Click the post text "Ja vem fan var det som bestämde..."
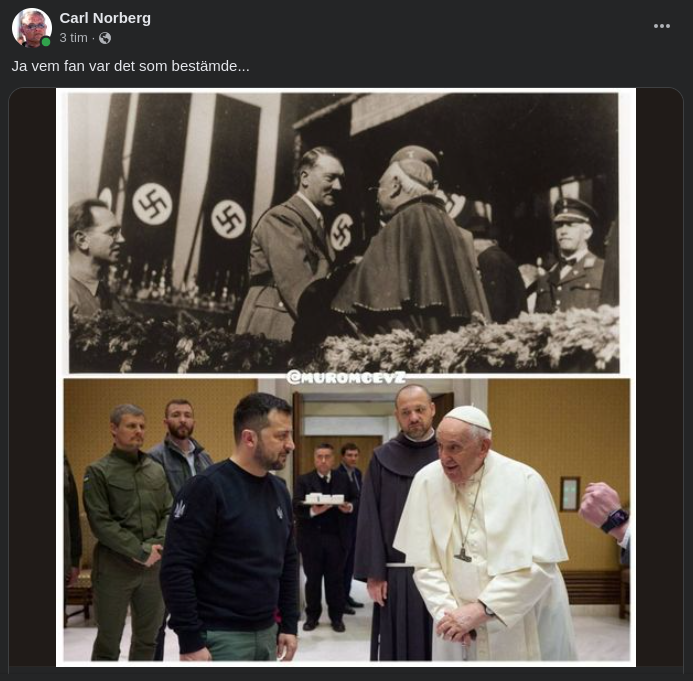This screenshot has height=681, width=693. (131, 66)
